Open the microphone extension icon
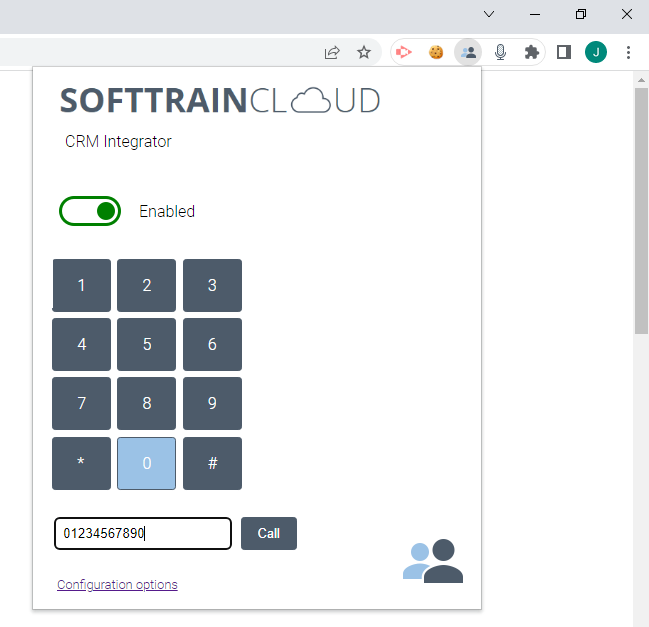The height and width of the screenshot is (627, 649). pos(500,53)
